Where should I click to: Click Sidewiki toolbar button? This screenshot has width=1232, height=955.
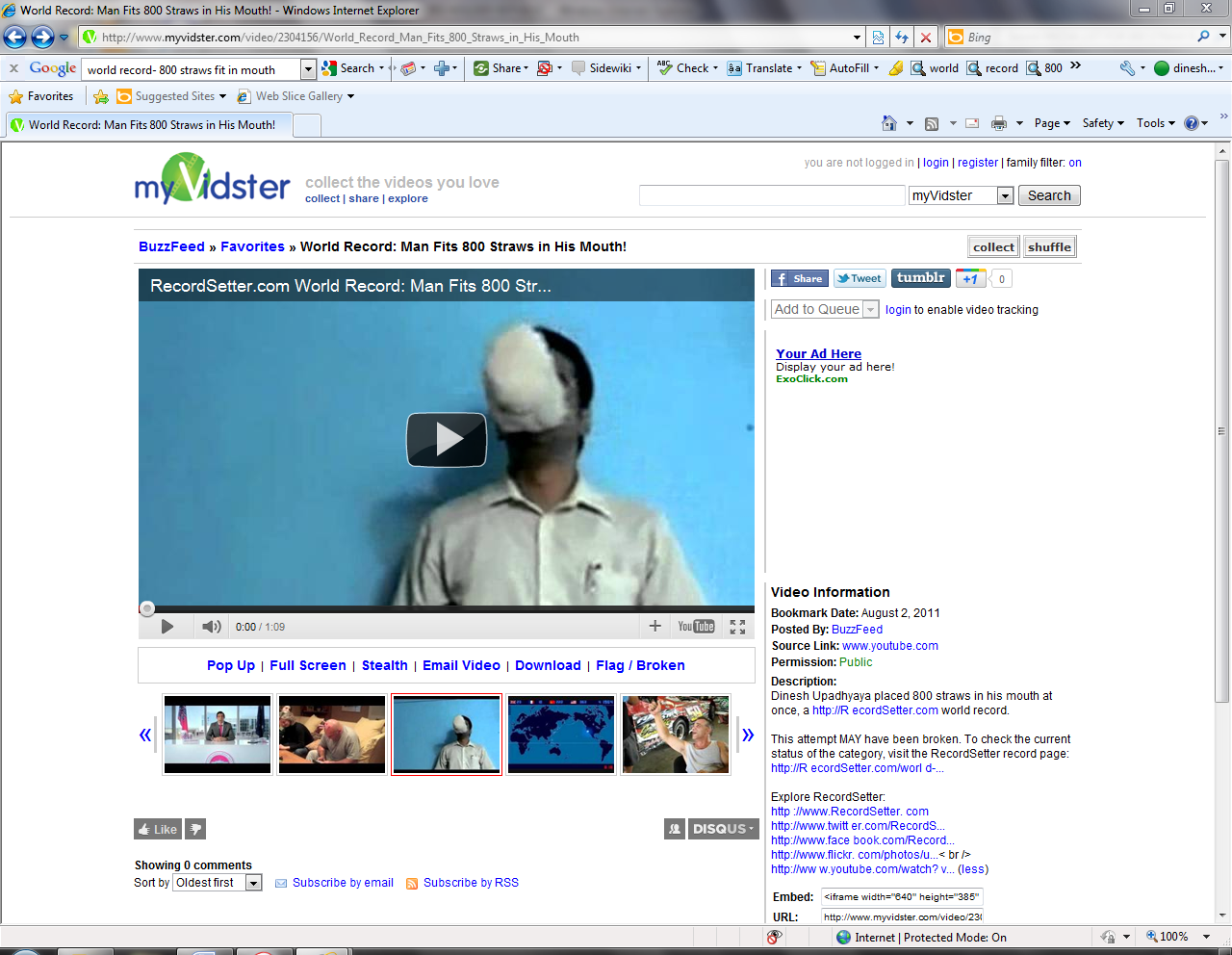pyautogui.click(x=605, y=68)
